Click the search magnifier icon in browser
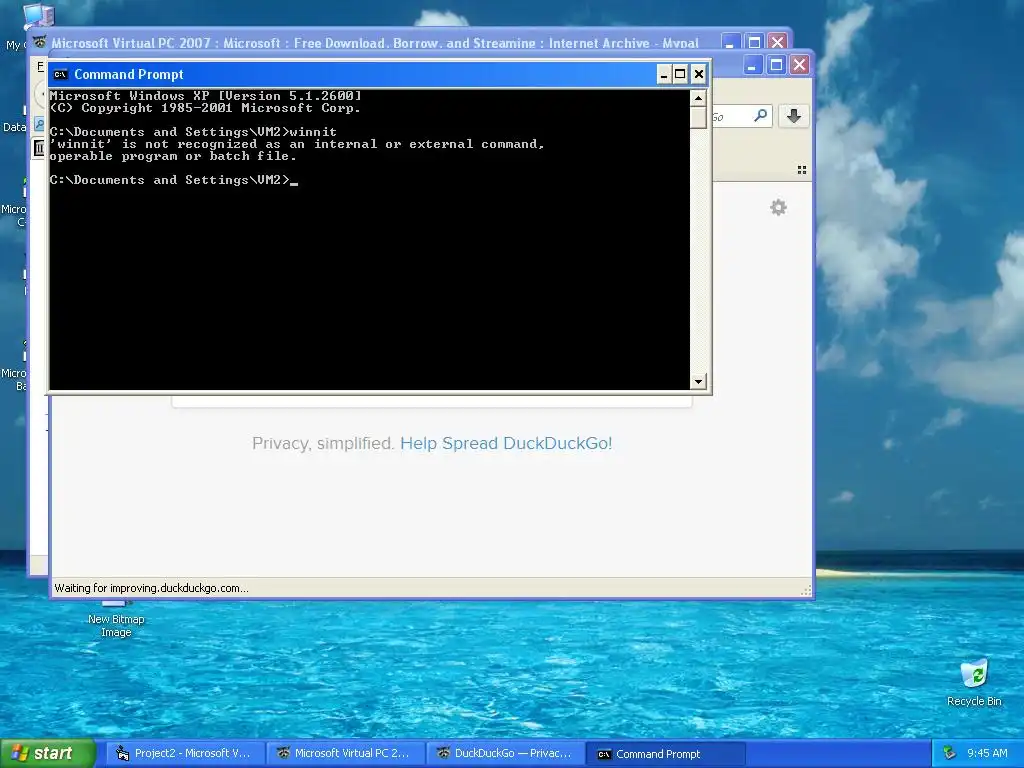This screenshot has width=1024, height=768. pyautogui.click(x=760, y=116)
